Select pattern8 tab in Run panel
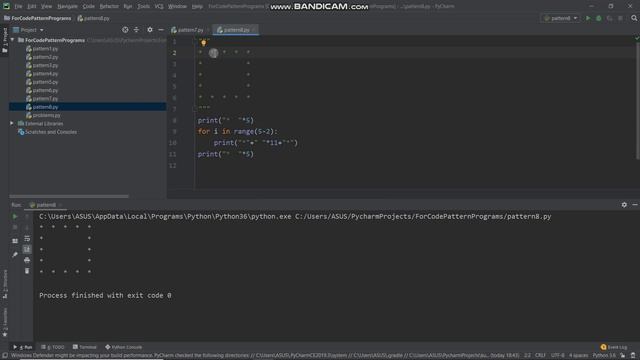Screen dimensions: 640x360 tap(45, 205)
